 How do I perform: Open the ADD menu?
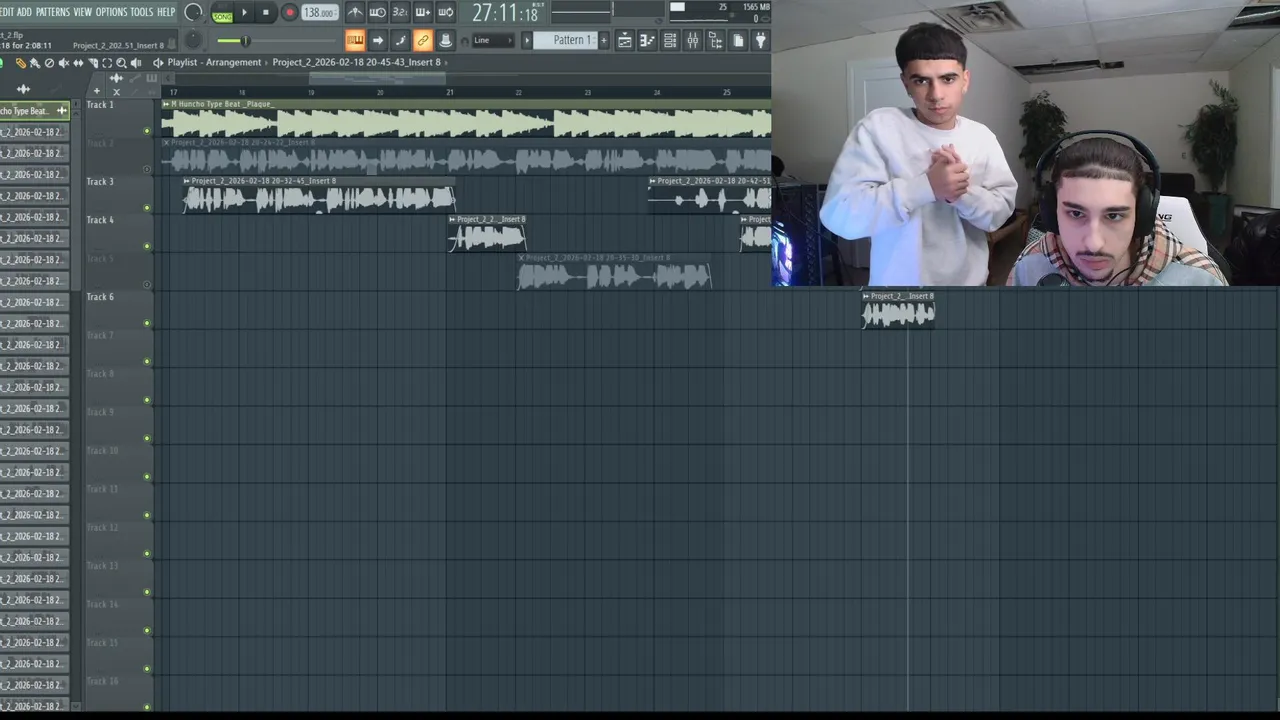[x=25, y=12]
